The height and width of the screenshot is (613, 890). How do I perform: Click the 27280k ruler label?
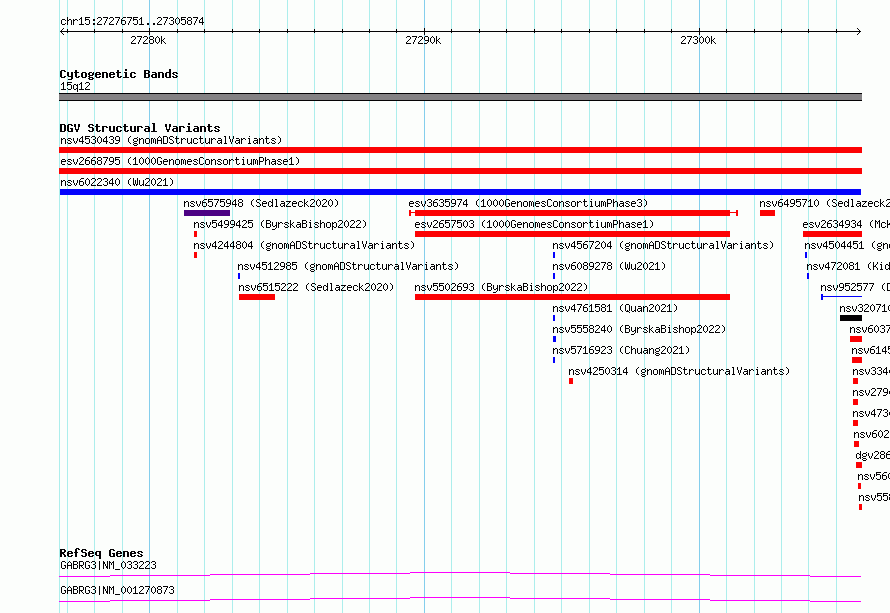click(148, 40)
